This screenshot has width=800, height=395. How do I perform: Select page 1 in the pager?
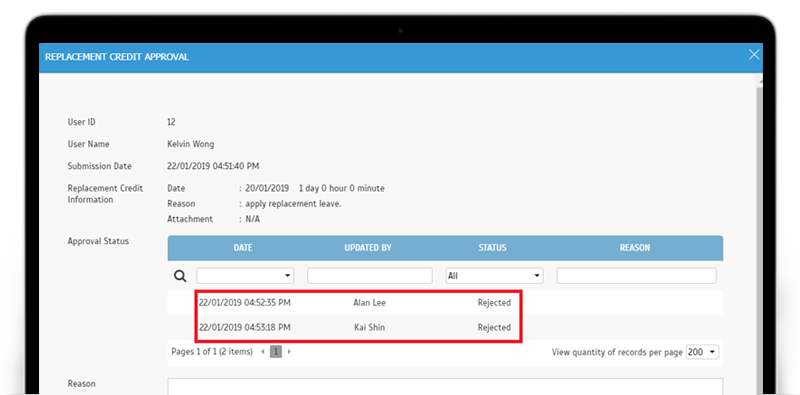point(276,352)
